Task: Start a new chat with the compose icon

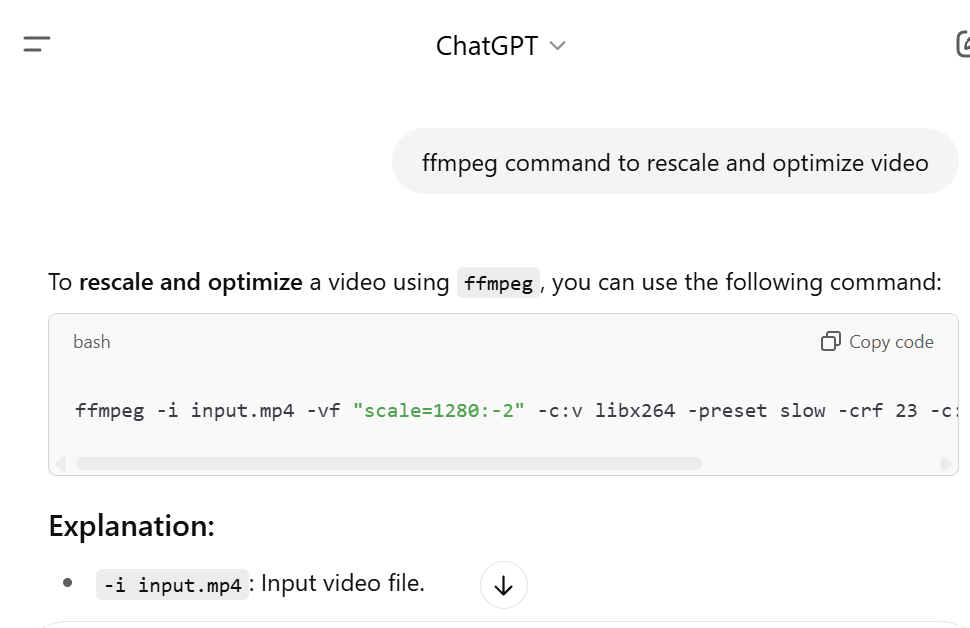Action: coord(963,45)
